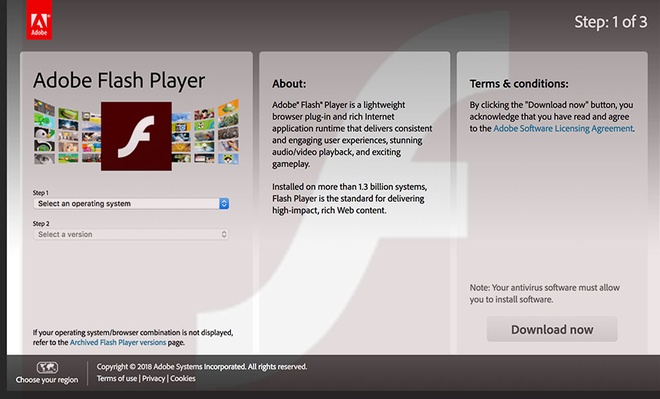This screenshot has width=660, height=399.
Task: Click the red Adobe logo
Action: (39, 20)
